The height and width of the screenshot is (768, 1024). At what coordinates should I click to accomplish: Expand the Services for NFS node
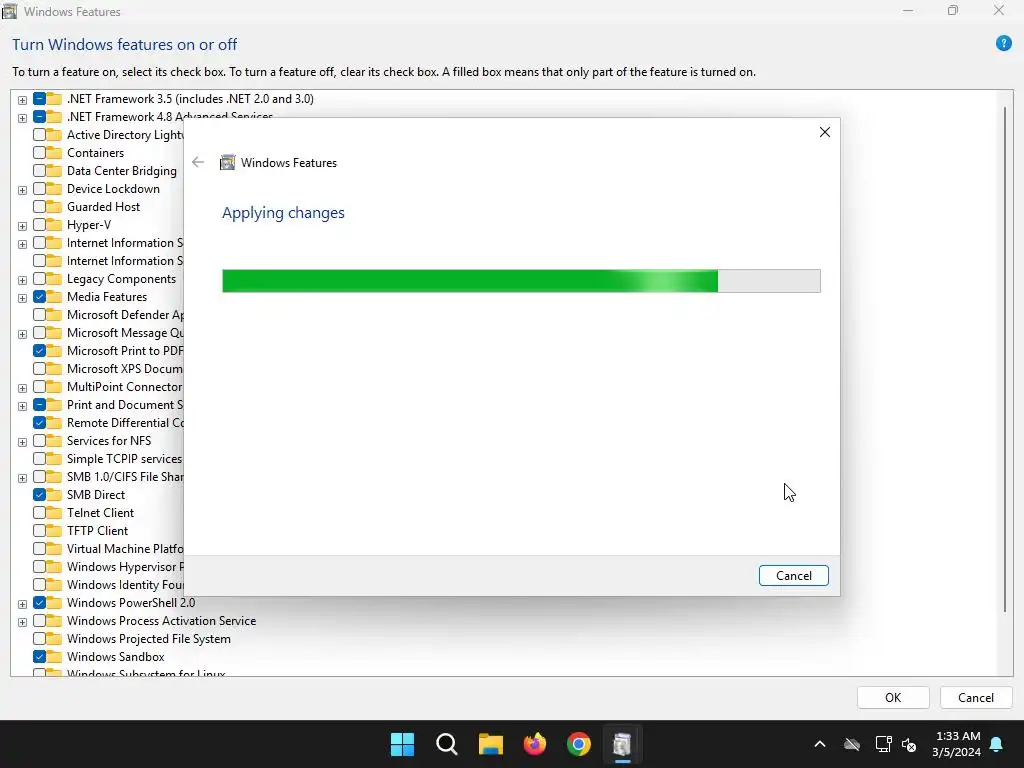[22, 442]
